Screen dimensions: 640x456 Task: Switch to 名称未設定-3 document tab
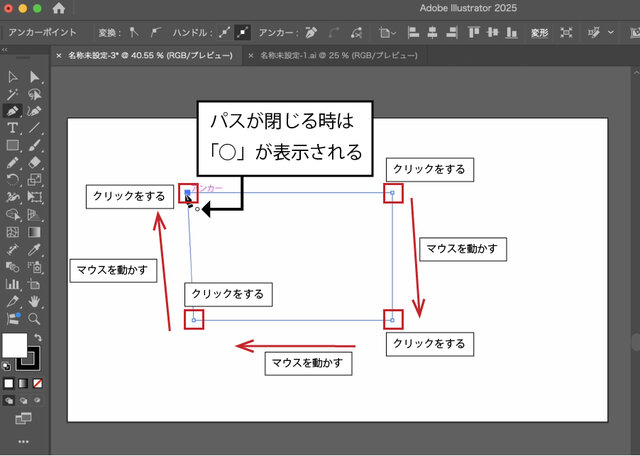150,55
